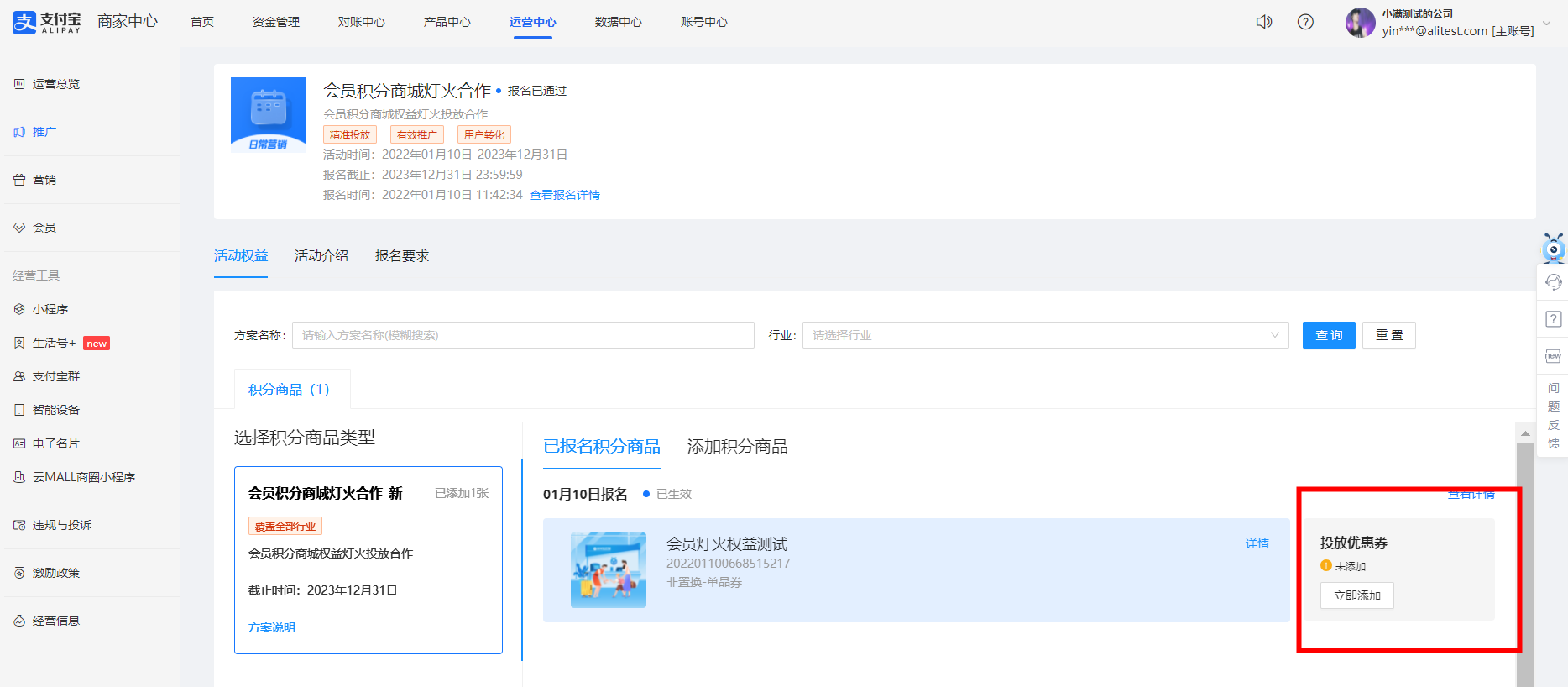Click the customer service headset icon
1568x687 pixels.
(x=1553, y=282)
